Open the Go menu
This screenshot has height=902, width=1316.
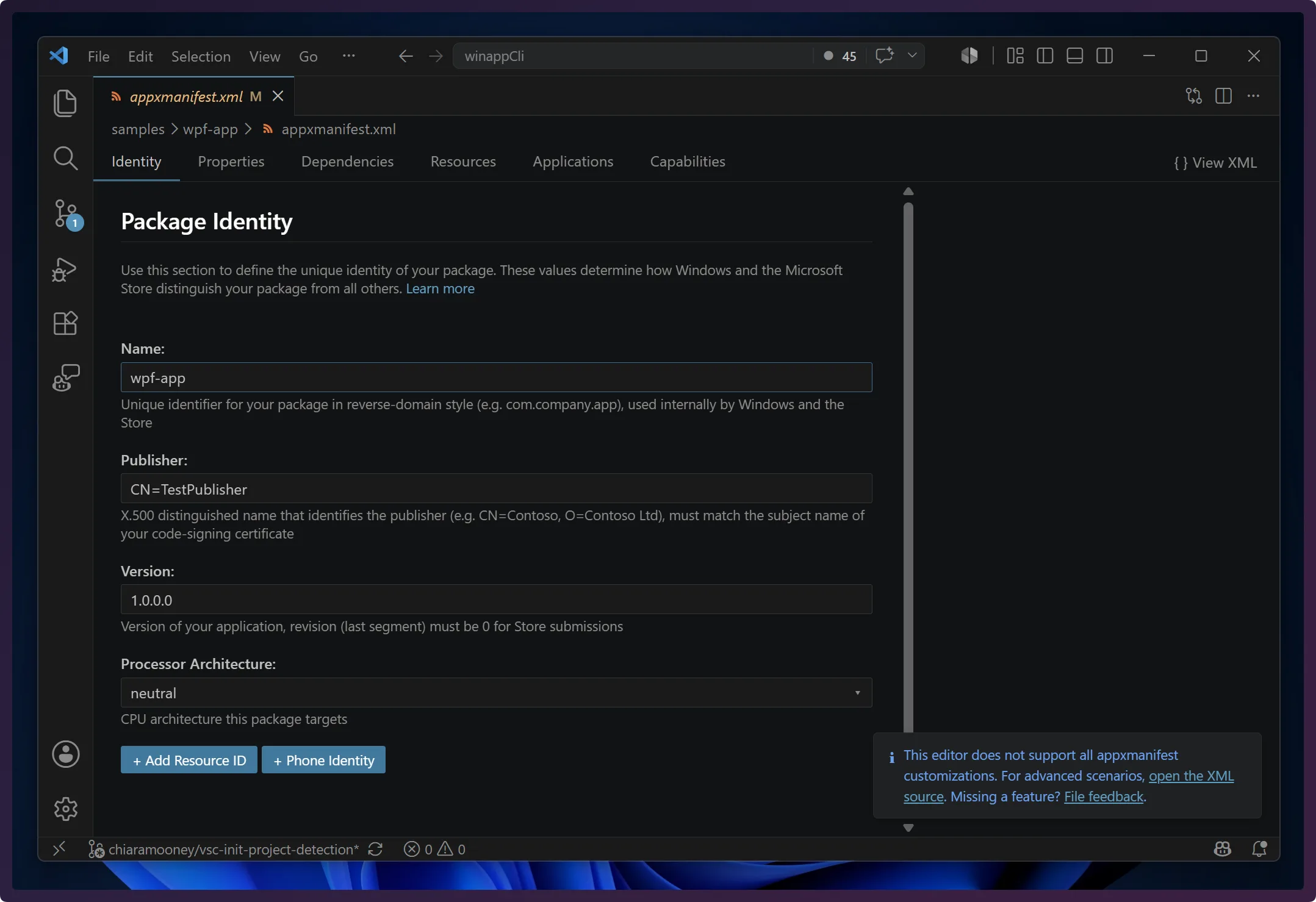[x=308, y=56]
